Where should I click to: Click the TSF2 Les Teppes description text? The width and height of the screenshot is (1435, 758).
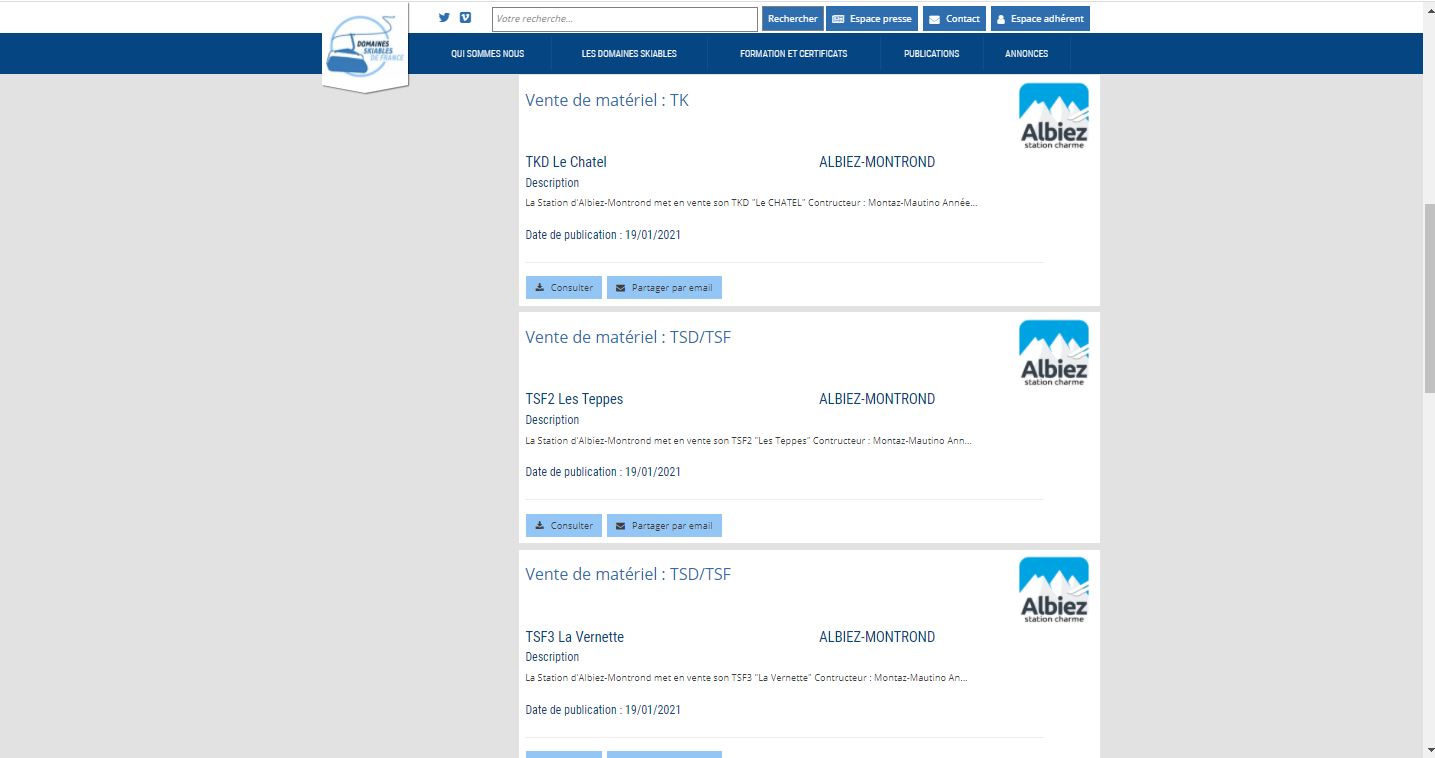tap(748, 440)
